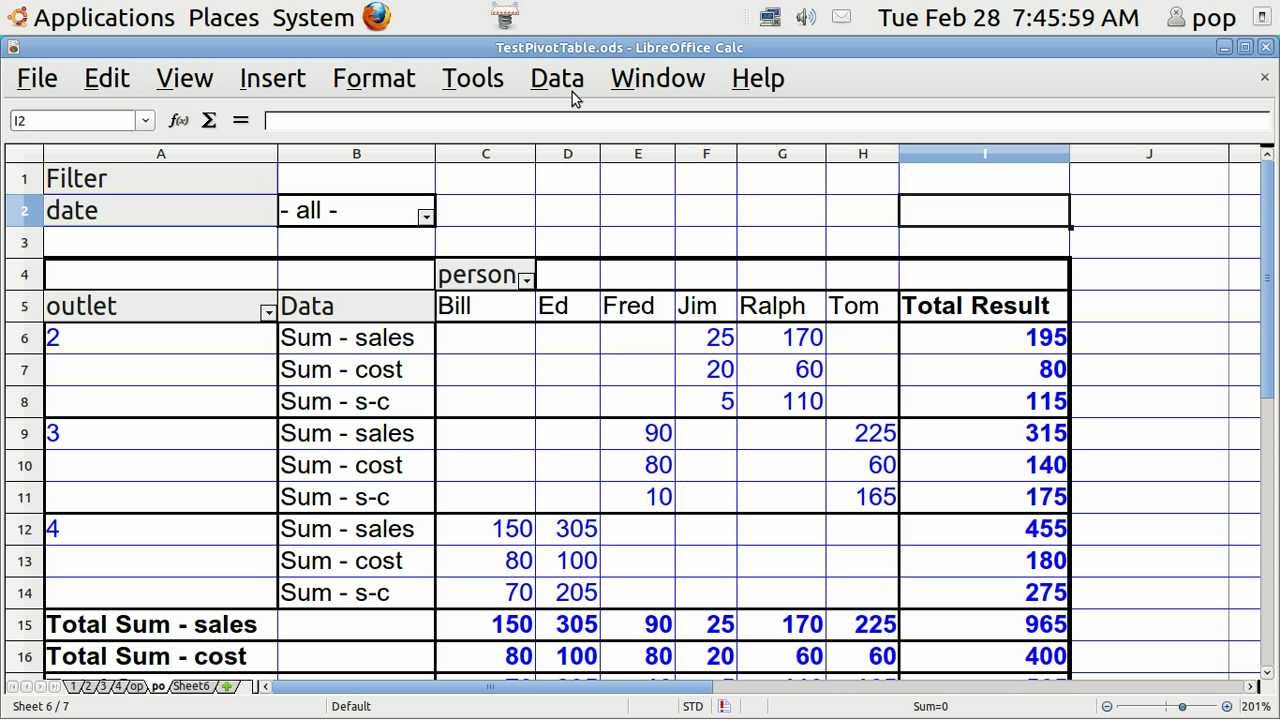
Task: Select the Ralph column header cell
Action: coord(782,306)
